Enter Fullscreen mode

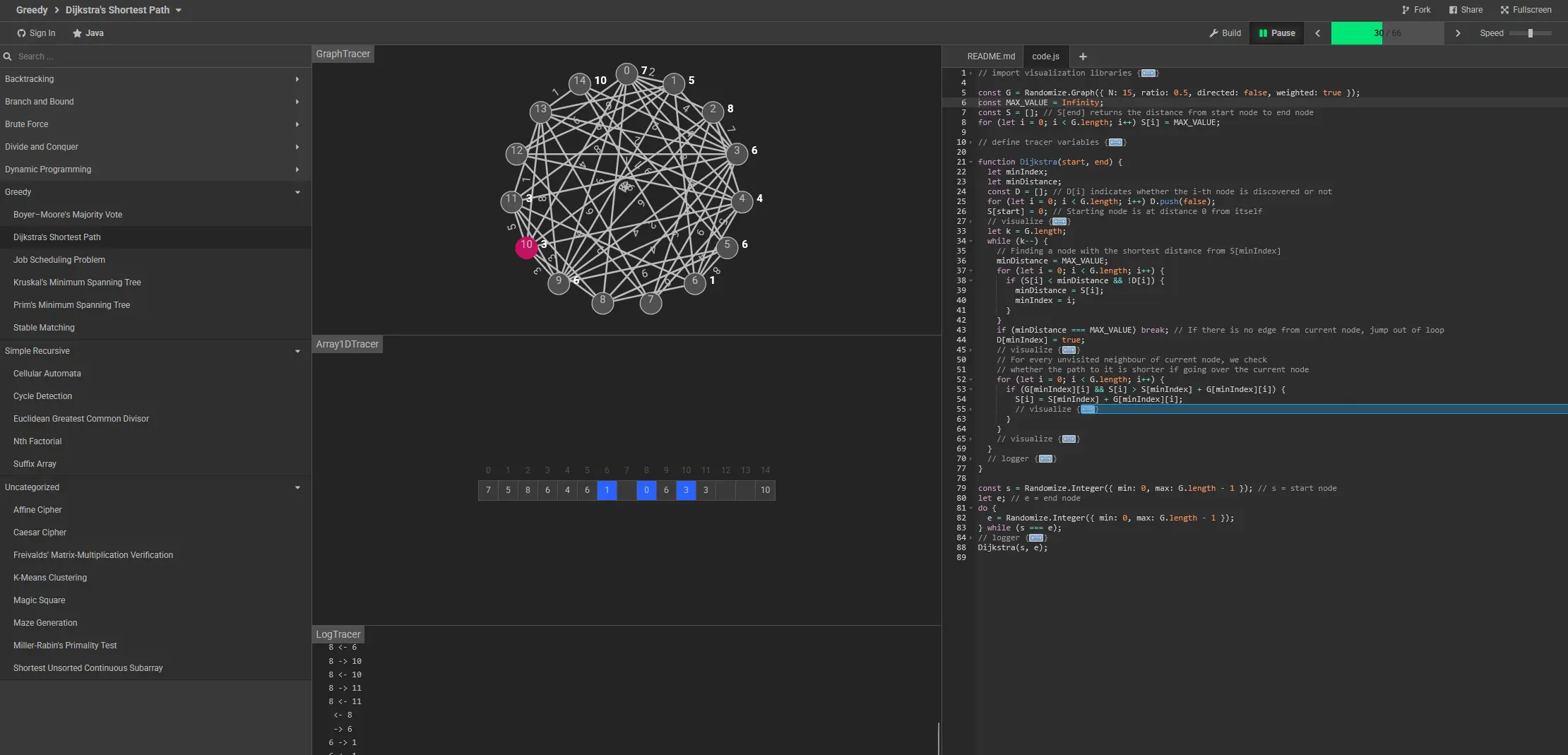1526,10
